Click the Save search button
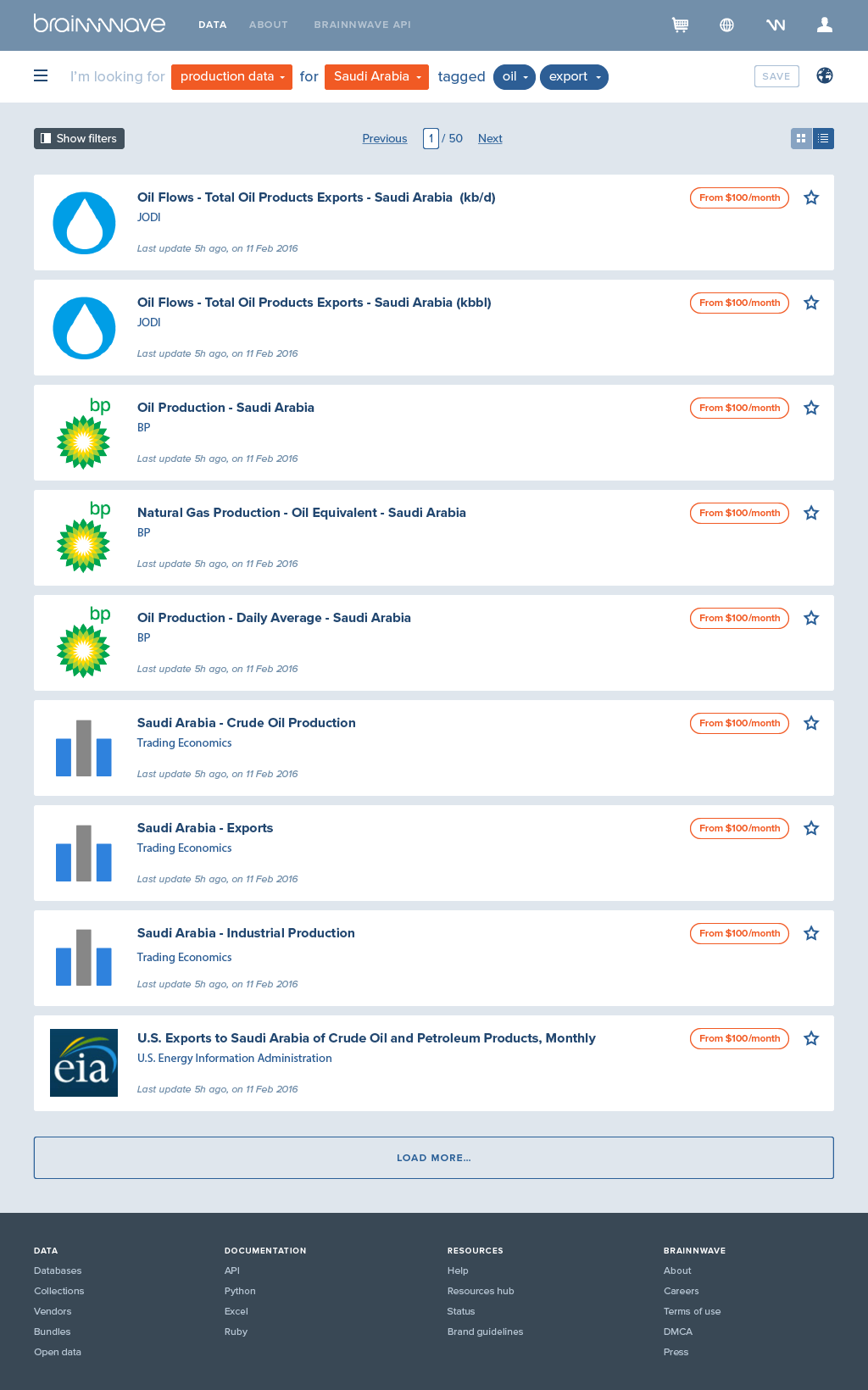The image size is (868, 1390). pyautogui.click(x=776, y=76)
